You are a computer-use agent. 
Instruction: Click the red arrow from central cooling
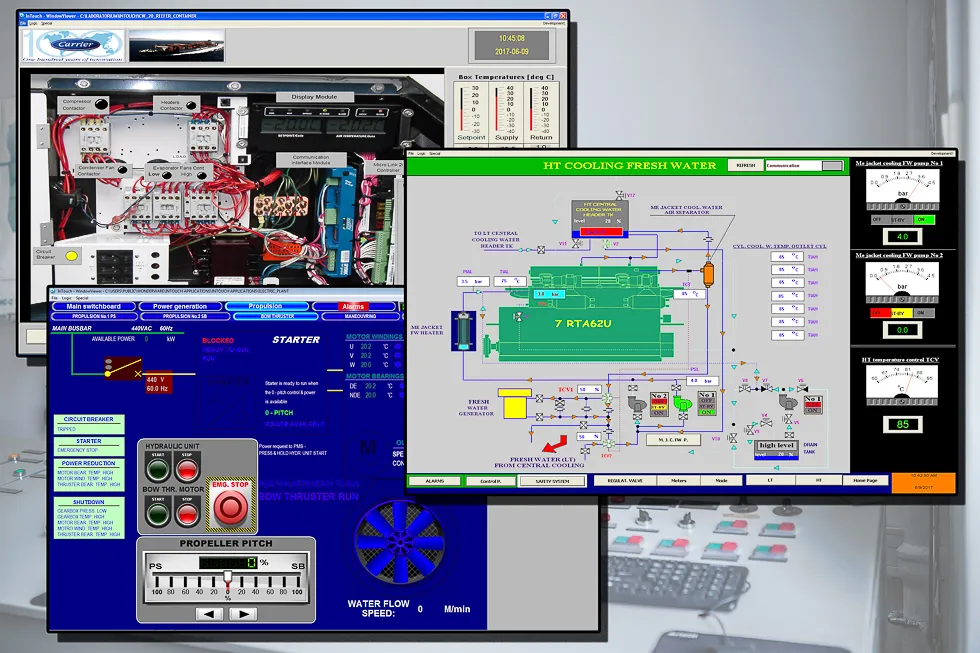click(554, 444)
